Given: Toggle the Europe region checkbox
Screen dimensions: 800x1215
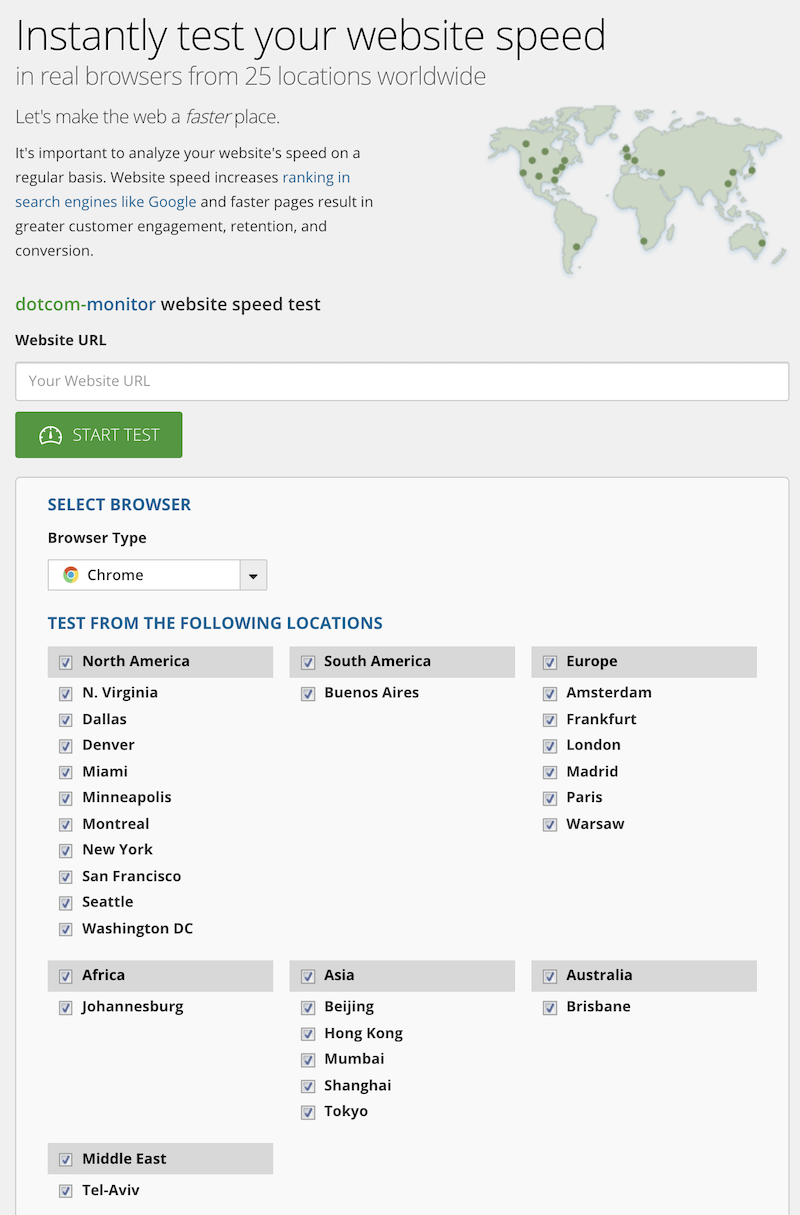Looking at the screenshot, I should (x=550, y=662).
